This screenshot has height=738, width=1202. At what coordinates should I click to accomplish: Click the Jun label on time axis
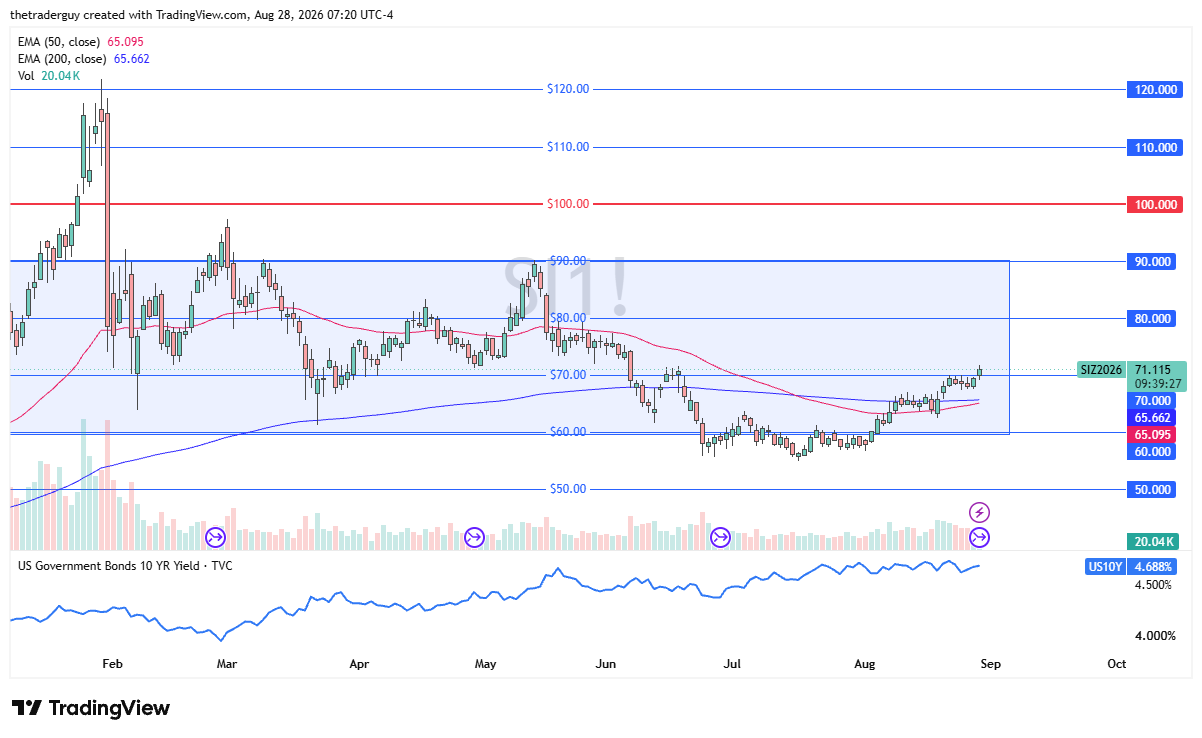(x=606, y=663)
